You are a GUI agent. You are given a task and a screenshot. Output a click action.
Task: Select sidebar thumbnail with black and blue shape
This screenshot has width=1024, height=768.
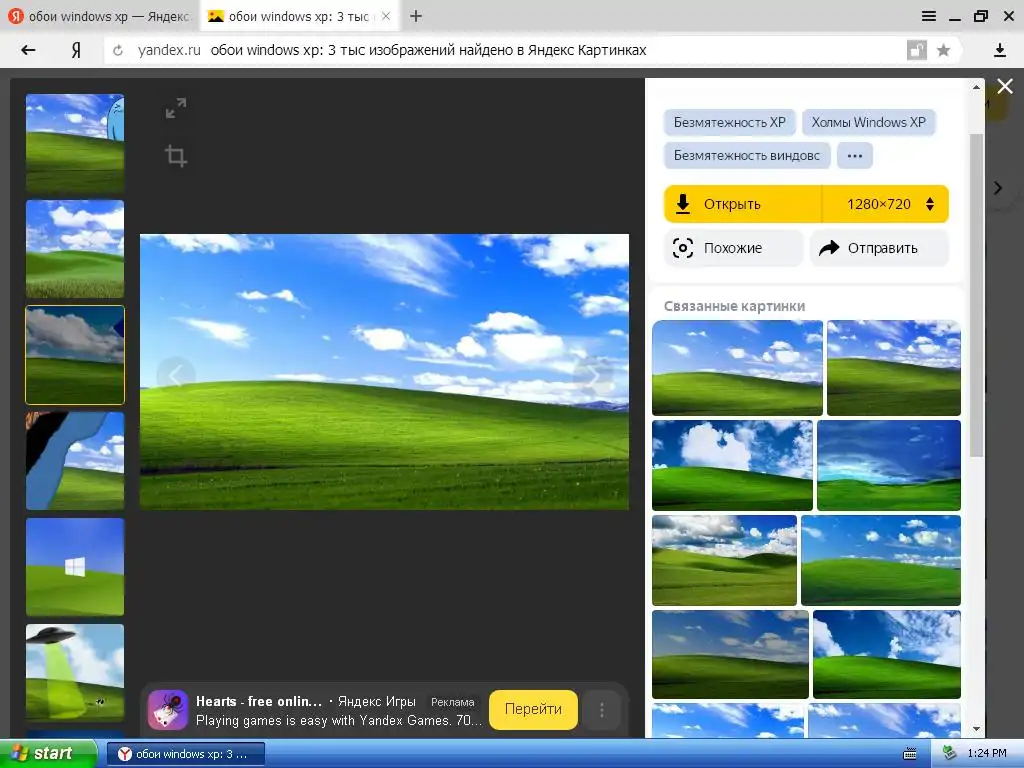75,460
